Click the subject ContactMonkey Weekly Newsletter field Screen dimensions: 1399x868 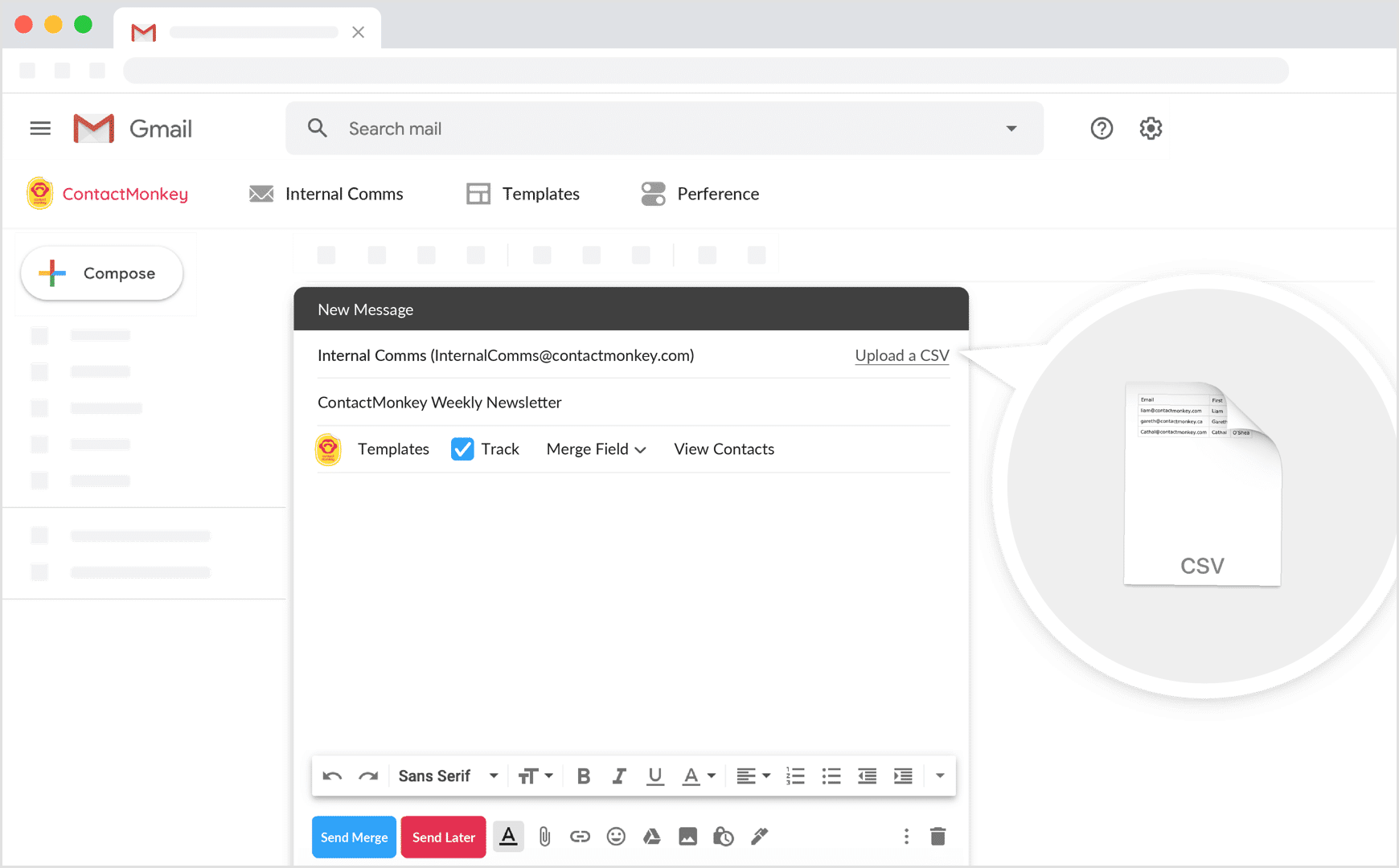coord(634,402)
